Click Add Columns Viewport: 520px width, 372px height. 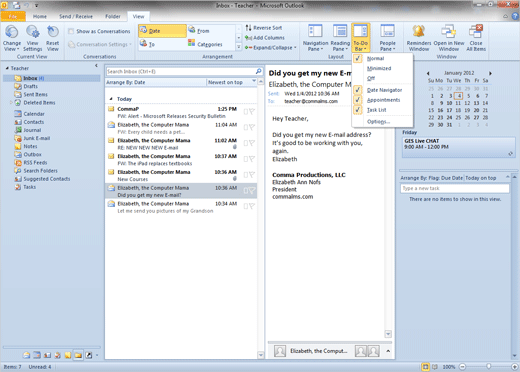point(265,38)
